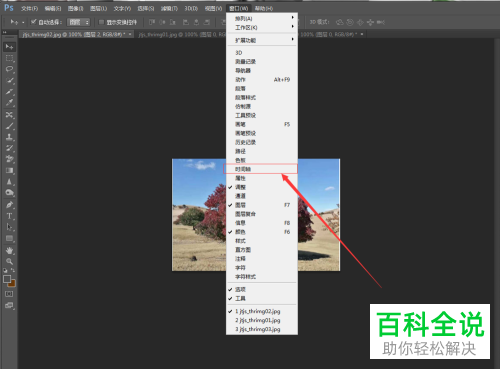This screenshot has height=369, width=500.
Task: Expand the 排列(A) submenu
Action: click(x=262, y=18)
